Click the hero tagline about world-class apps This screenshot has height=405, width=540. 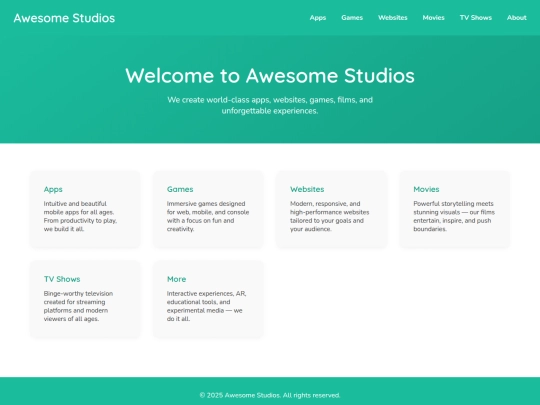(x=270, y=105)
